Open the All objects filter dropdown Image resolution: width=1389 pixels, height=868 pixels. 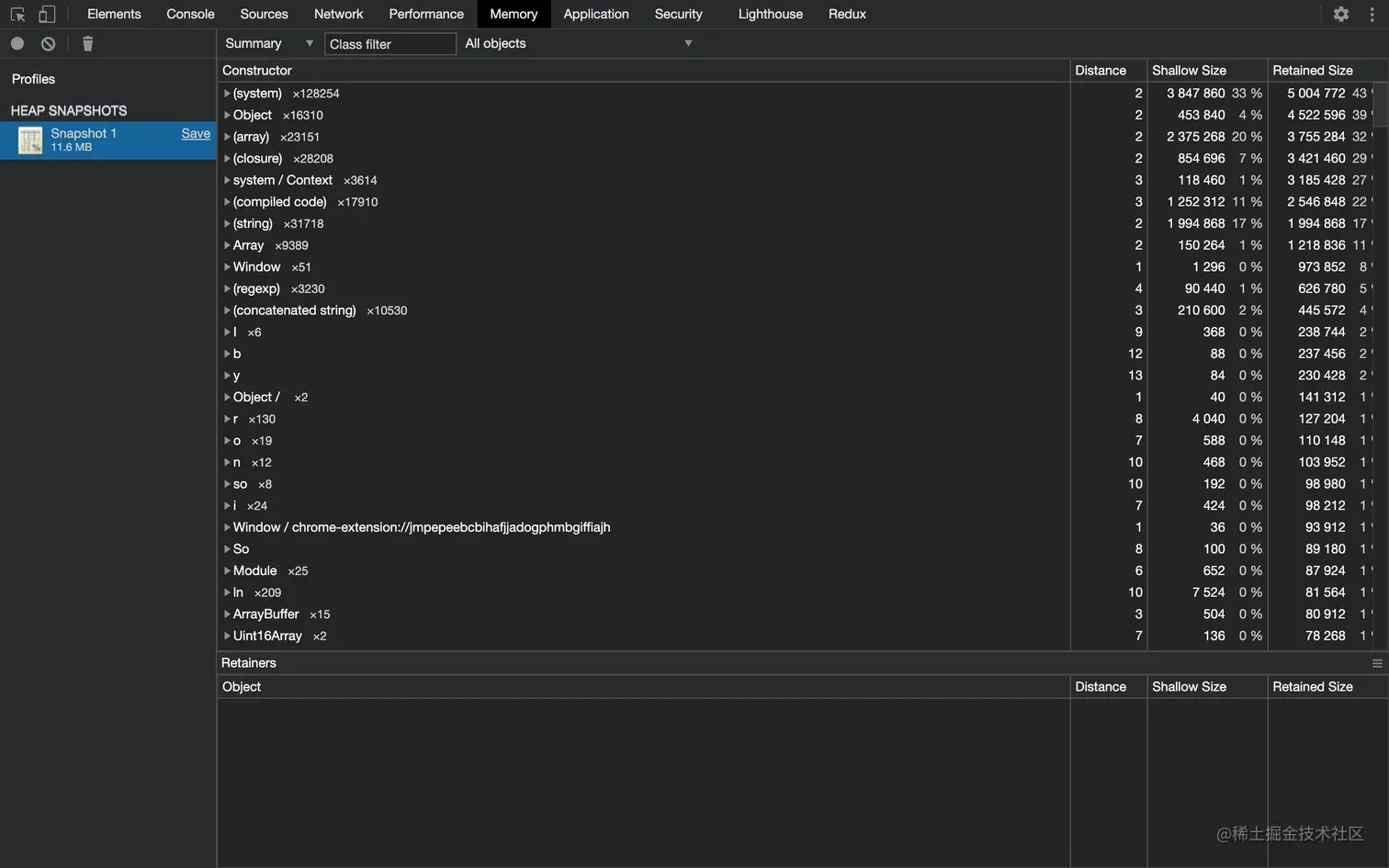click(579, 43)
